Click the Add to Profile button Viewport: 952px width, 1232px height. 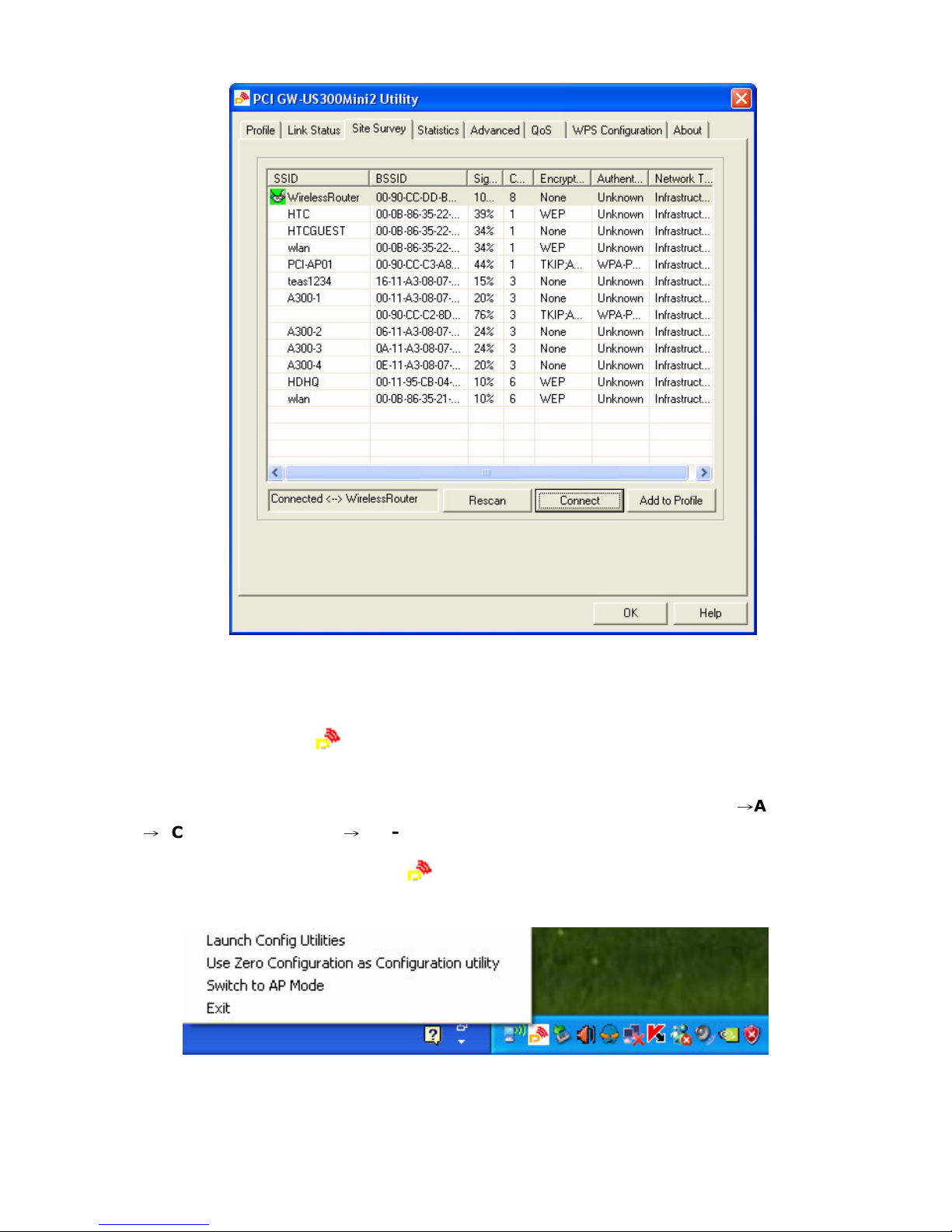coord(671,501)
